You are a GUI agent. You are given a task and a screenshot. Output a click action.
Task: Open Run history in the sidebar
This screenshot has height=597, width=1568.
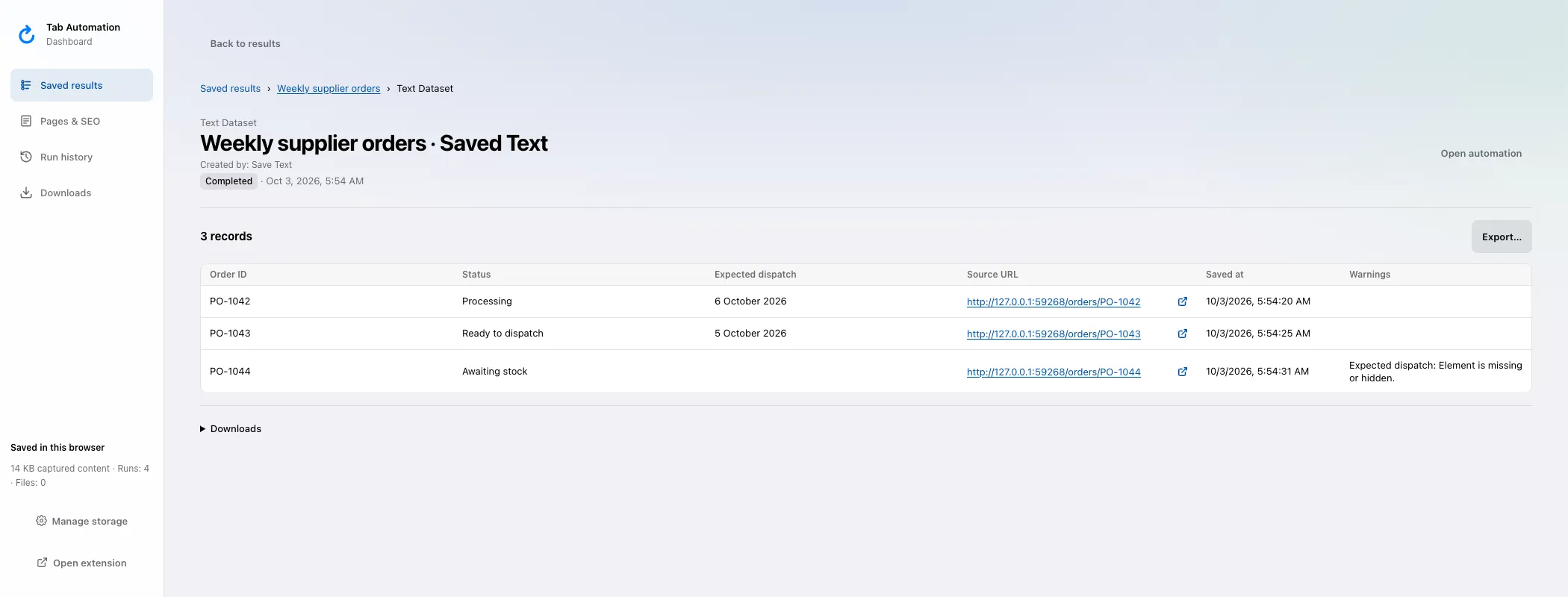pyautogui.click(x=81, y=157)
